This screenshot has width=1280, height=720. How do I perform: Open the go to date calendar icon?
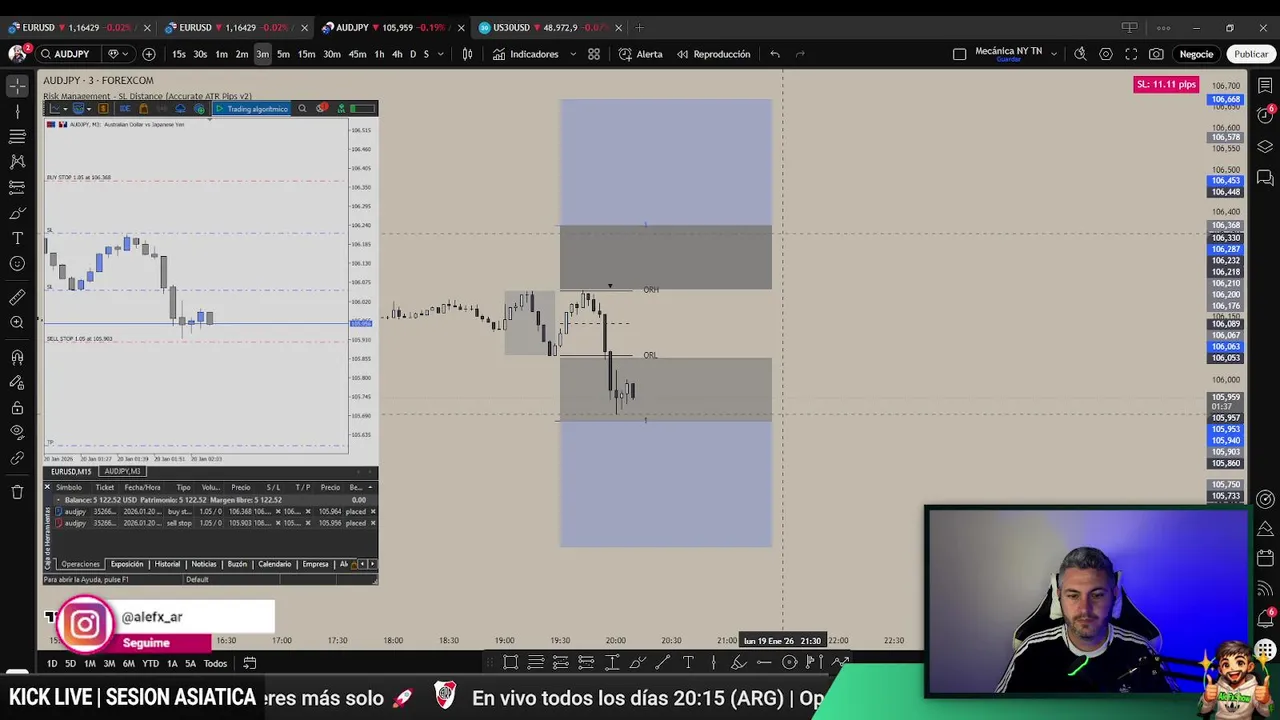coord(250,663)
